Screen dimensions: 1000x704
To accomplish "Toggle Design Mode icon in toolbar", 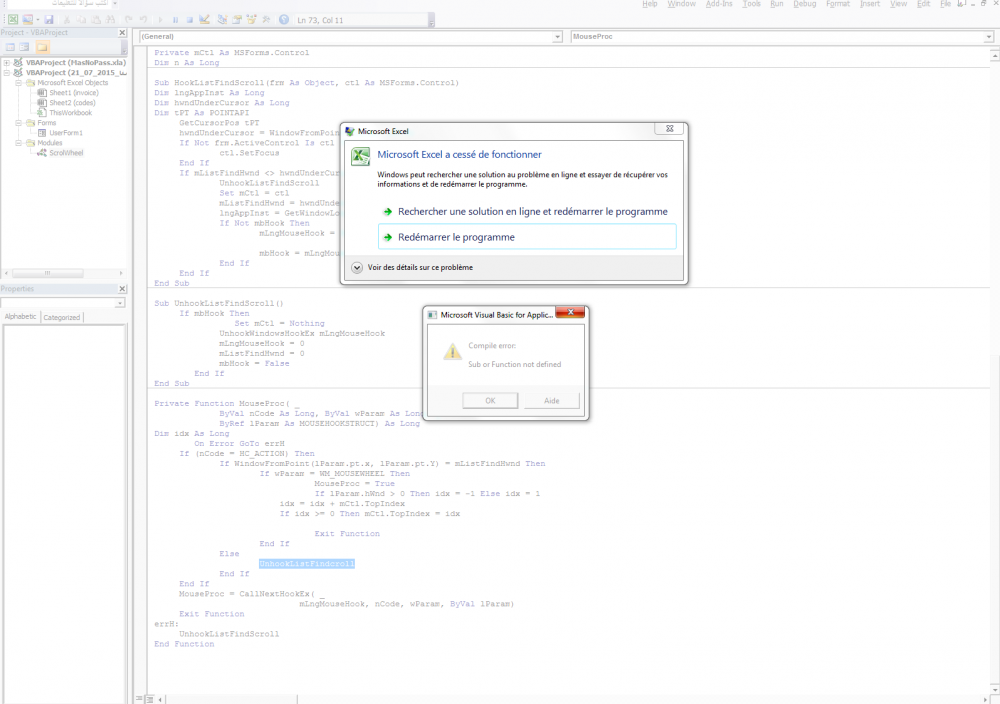I will coord(205,19).
